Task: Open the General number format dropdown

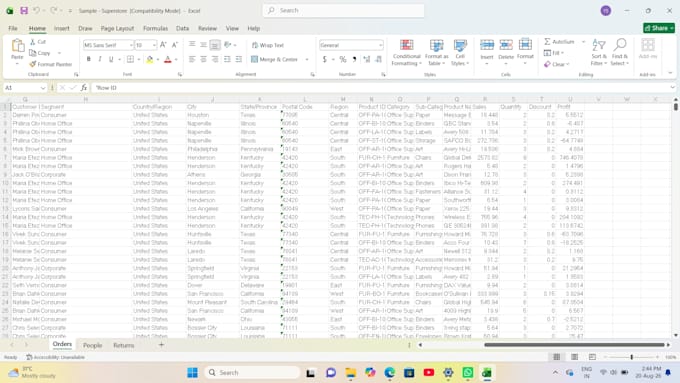Action: click(380, 45)
